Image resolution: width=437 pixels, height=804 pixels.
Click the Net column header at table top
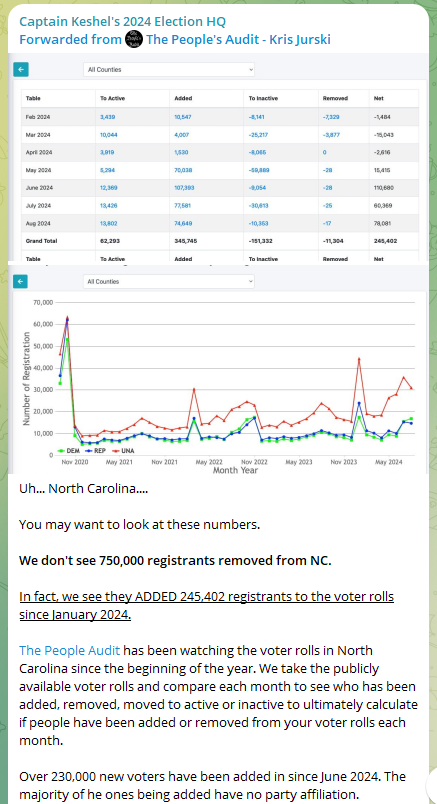(379, 98)
